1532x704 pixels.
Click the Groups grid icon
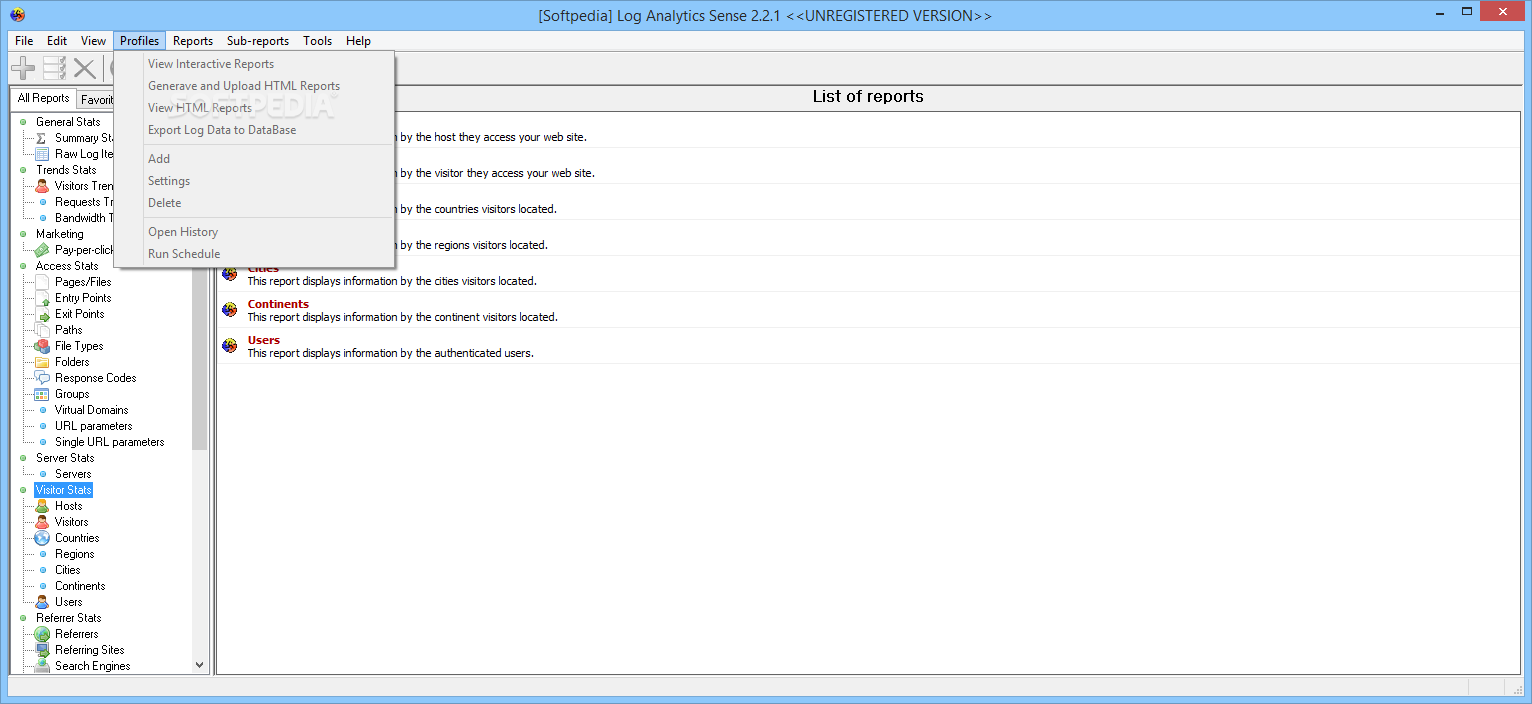click(x=42, y=394)
